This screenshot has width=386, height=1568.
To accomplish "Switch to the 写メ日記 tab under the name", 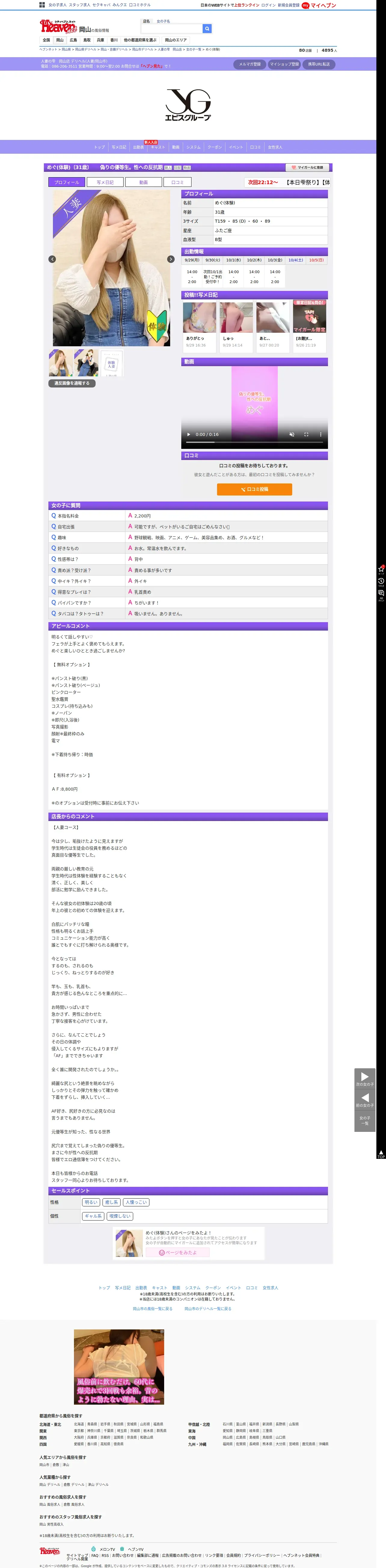I will [x=105, y=182].
